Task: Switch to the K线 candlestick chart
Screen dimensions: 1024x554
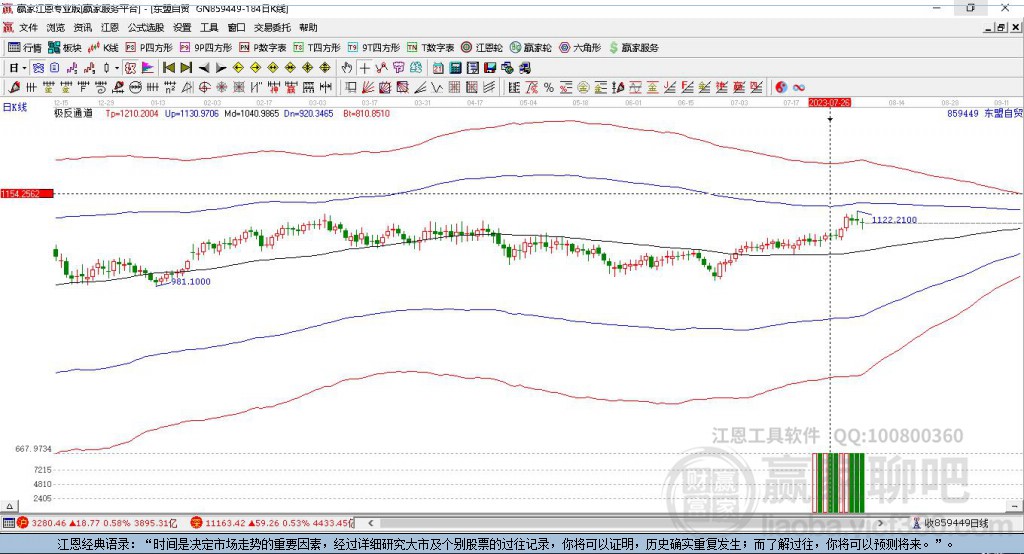Action: 103,48
